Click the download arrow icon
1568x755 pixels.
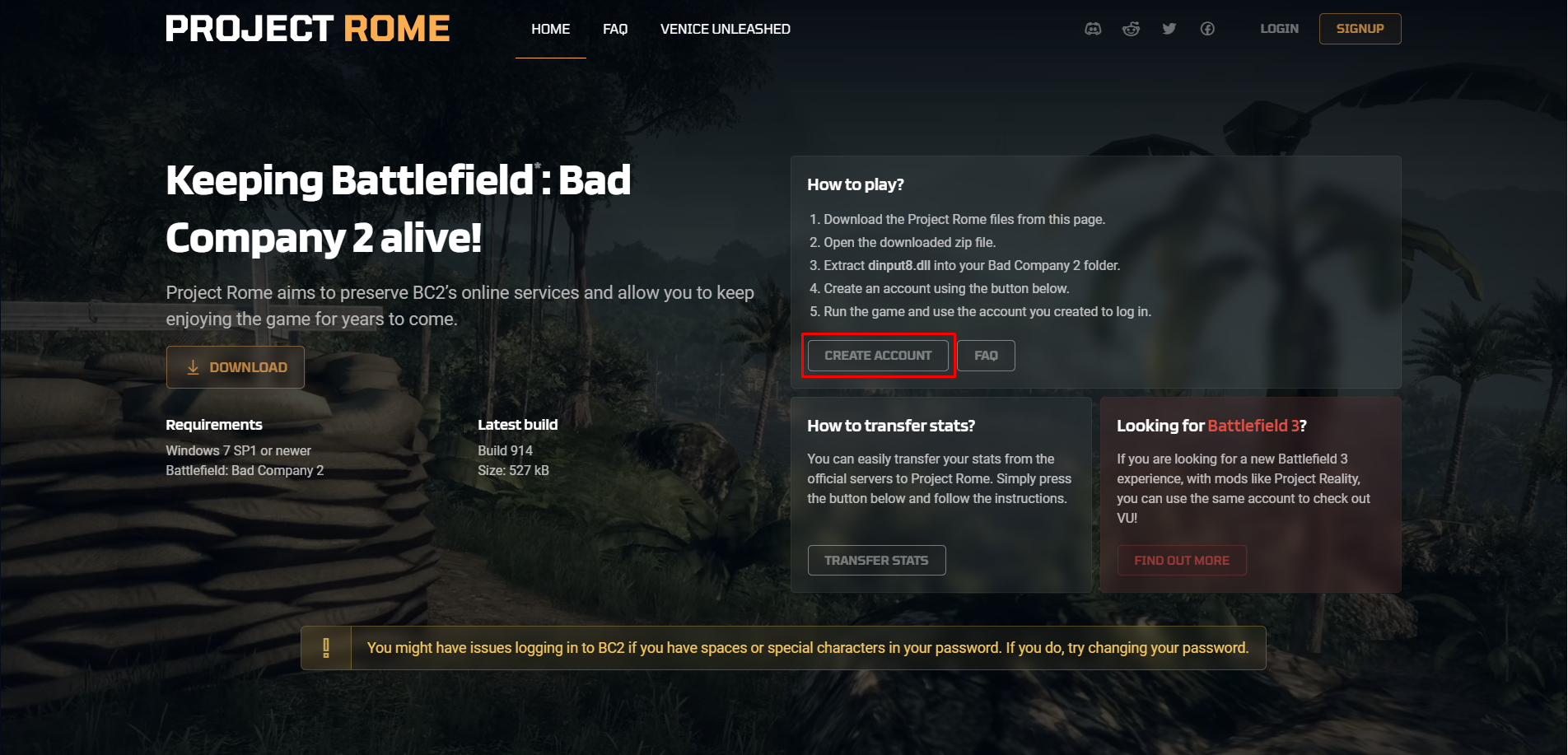(193, 367)
